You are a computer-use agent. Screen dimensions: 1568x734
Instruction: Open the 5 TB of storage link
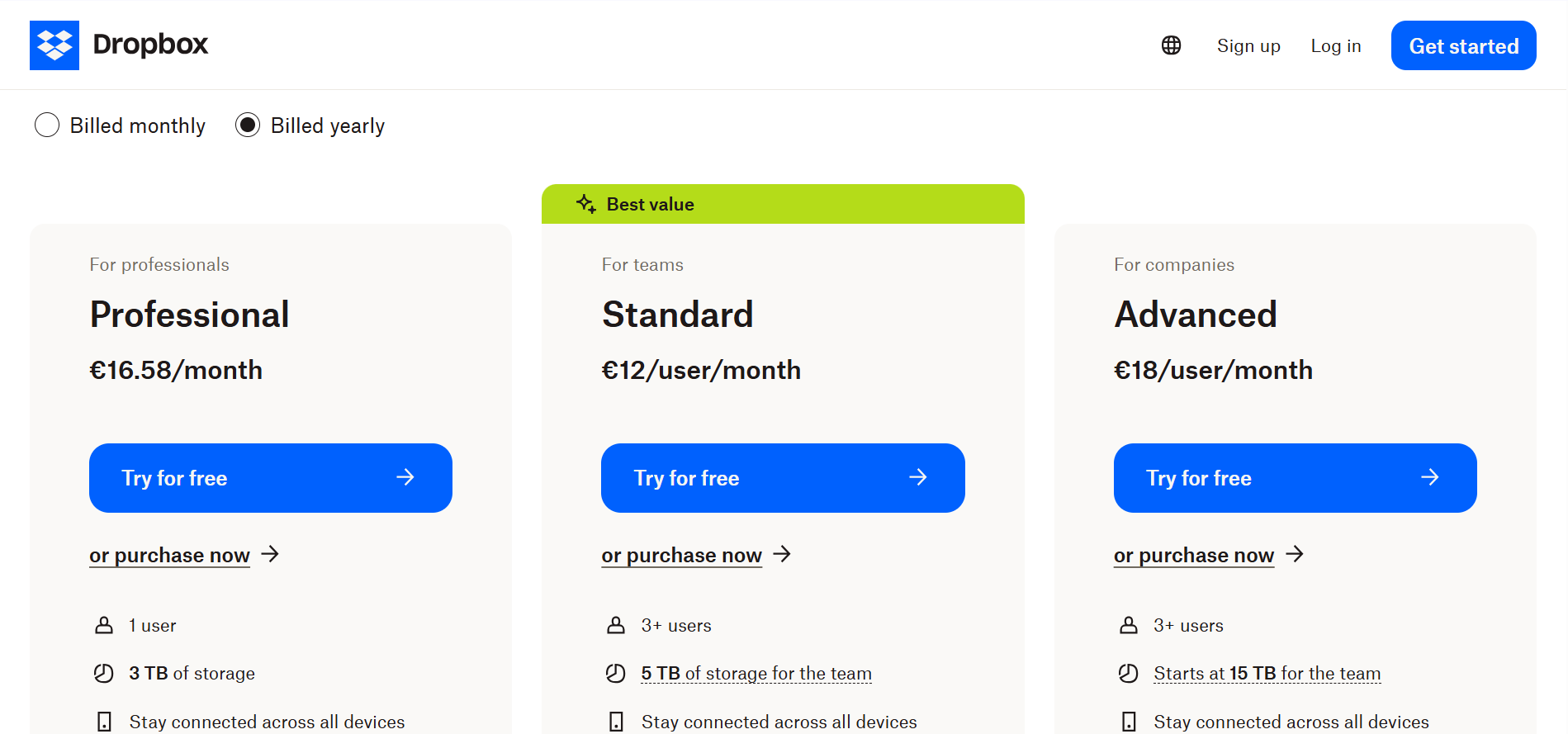(756, 673)
